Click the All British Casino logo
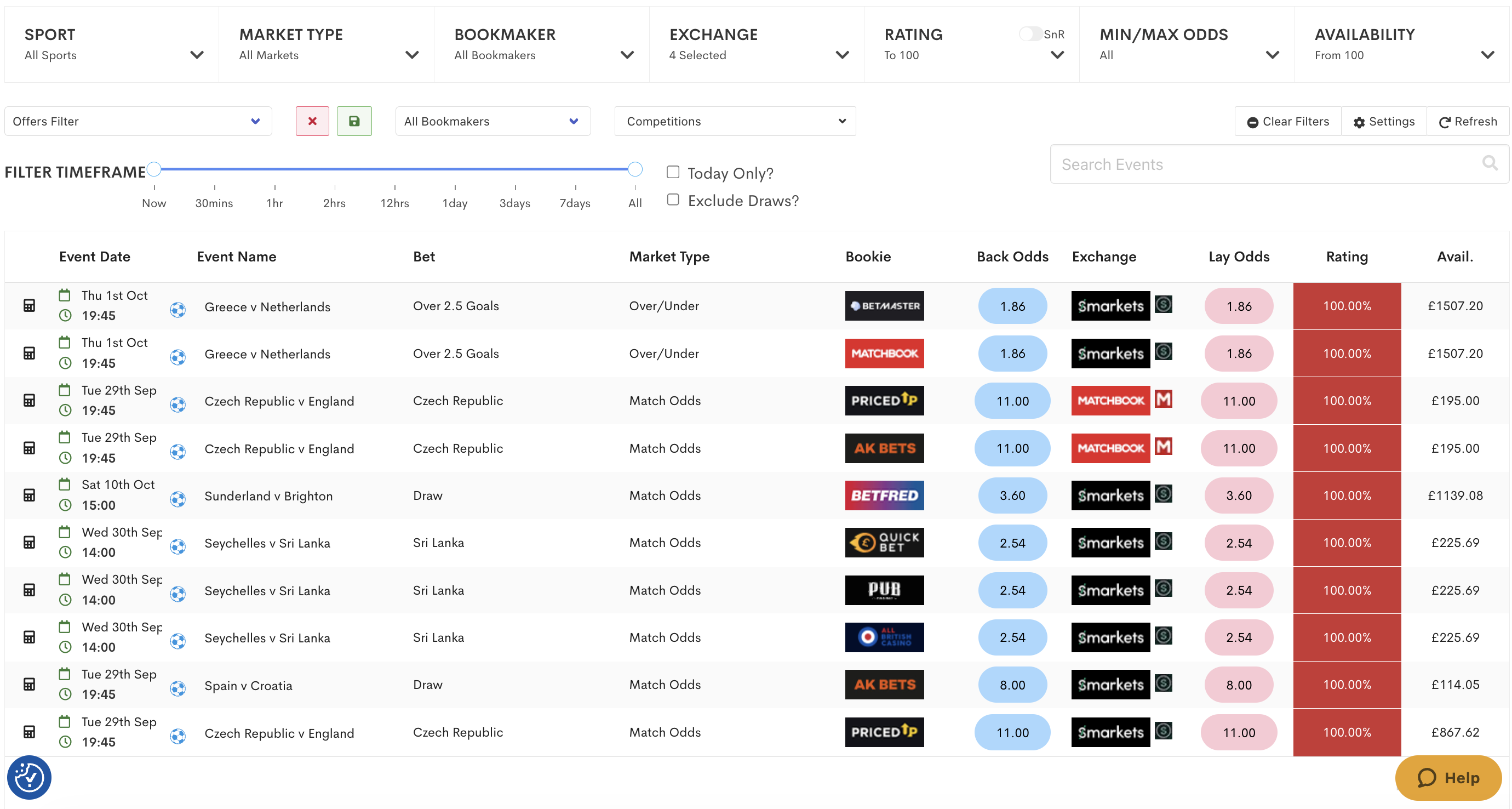 click(884, 637)
